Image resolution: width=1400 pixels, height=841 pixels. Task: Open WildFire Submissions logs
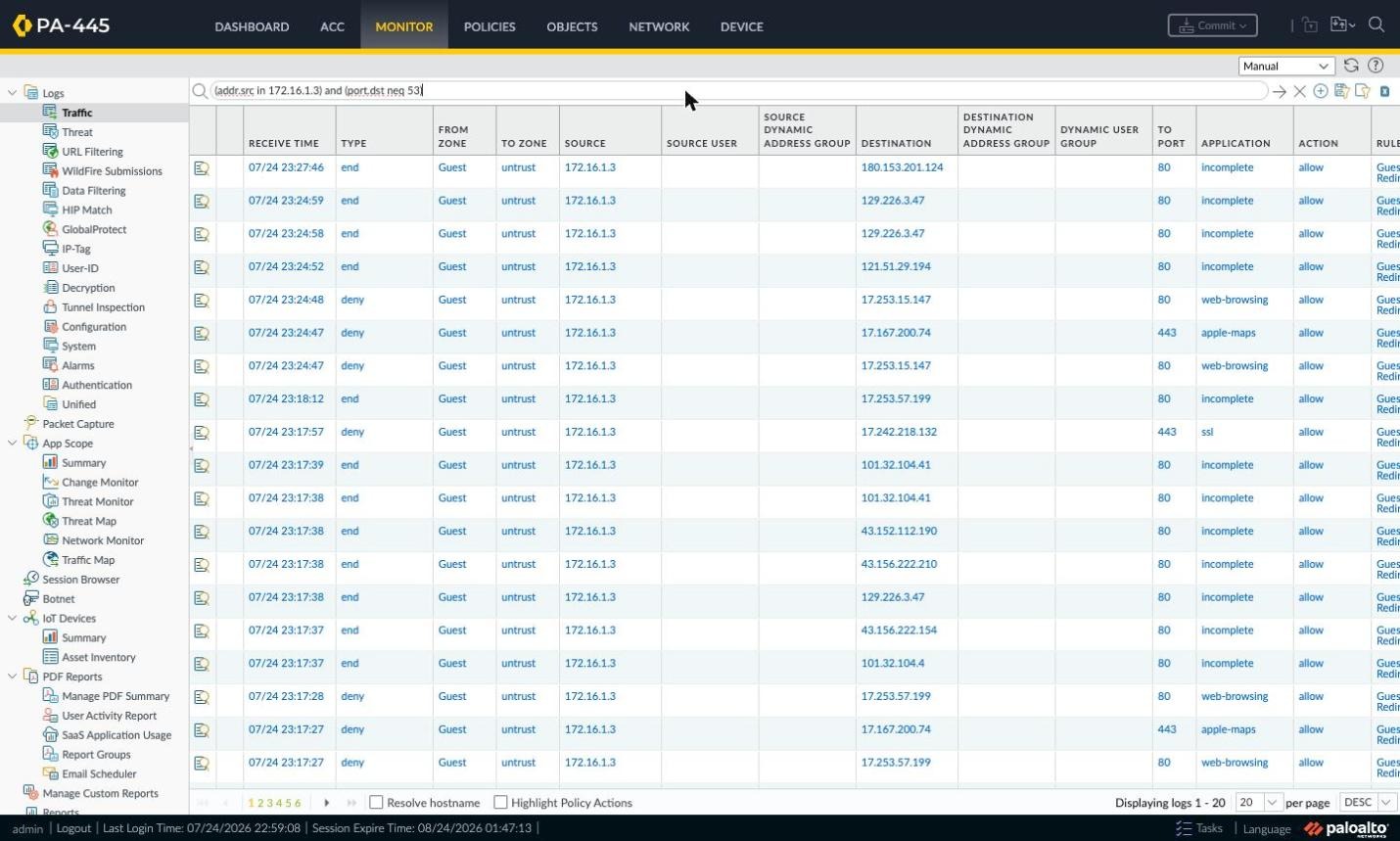(x=112, y=171)
